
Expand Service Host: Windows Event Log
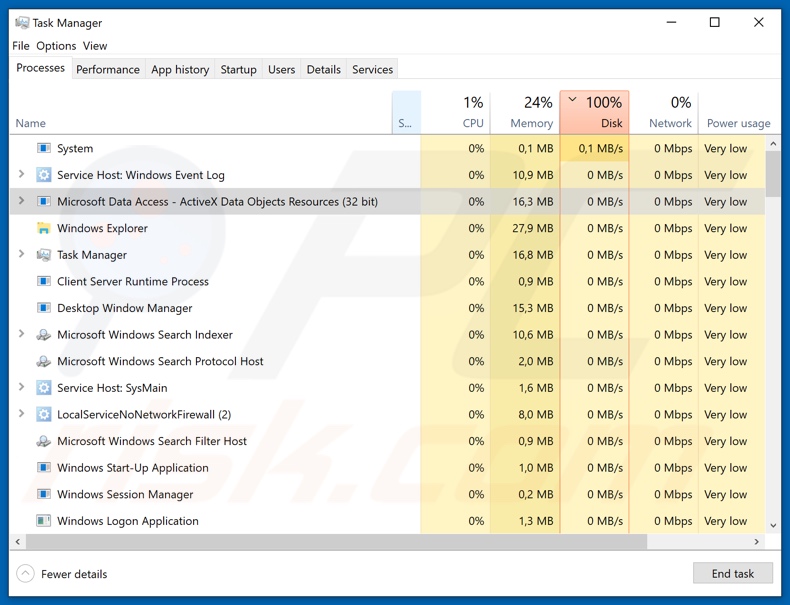tap(21, 174)
